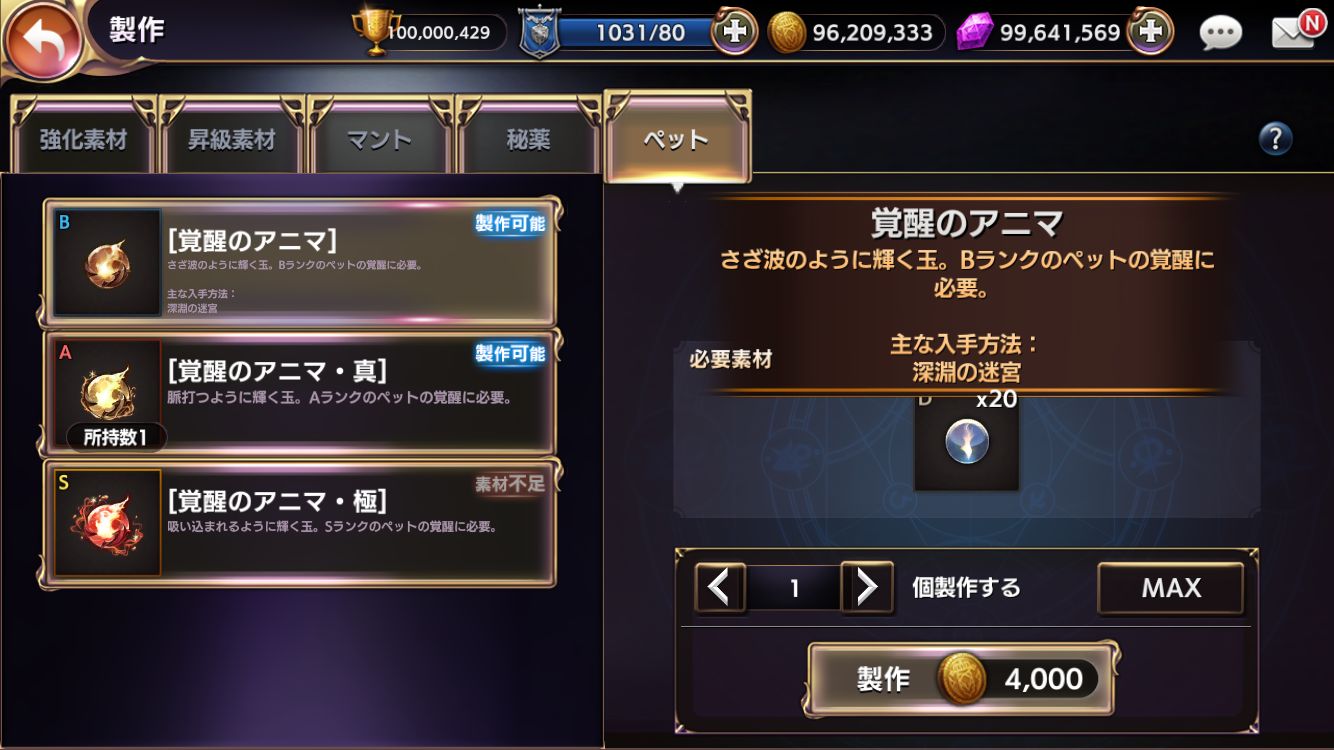Image resolution: width=1334 pixels, height=750 pixels.
Task: Increase craft quantity with right arrow
Action: coord(867,587)
